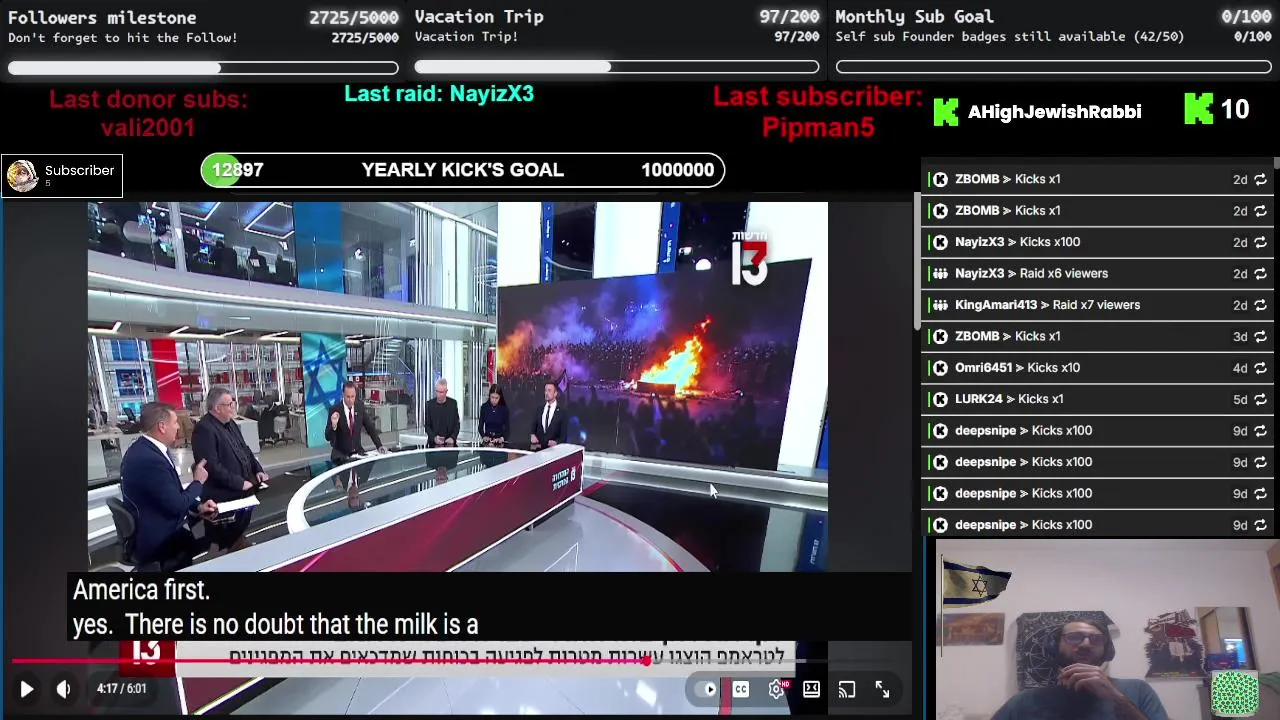
Task: Replay the NayizX3 Kicks x100 alert
Action: pos(1260,242)
